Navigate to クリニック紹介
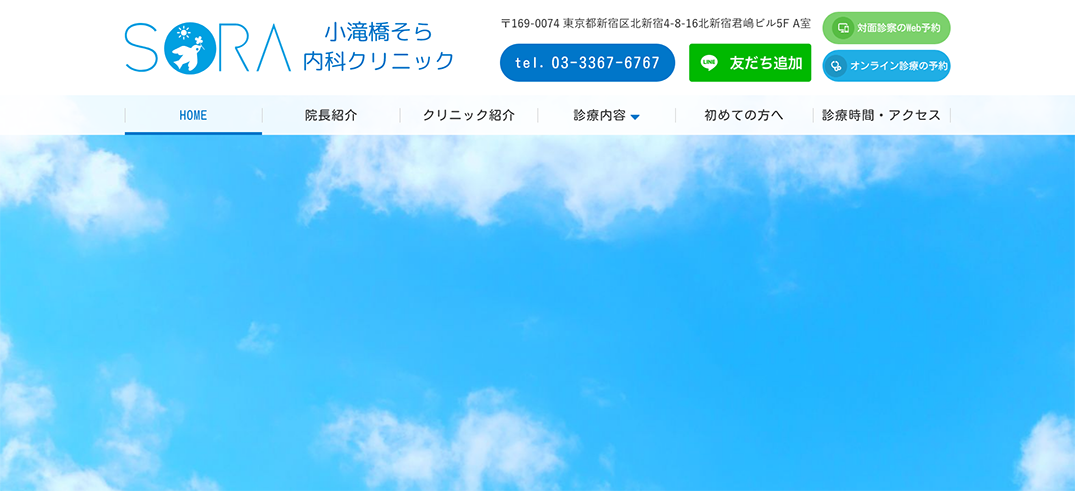This screenshot has width=1075, height=491. click(469, 115)
